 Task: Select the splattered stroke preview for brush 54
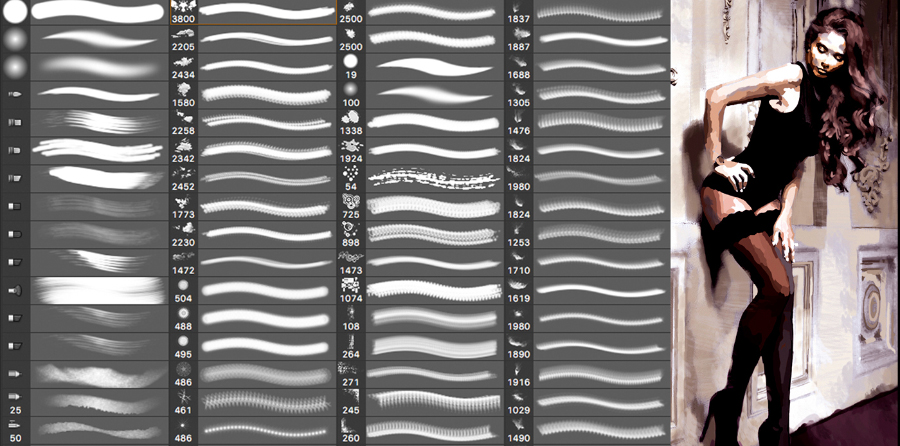pos(434,178)
